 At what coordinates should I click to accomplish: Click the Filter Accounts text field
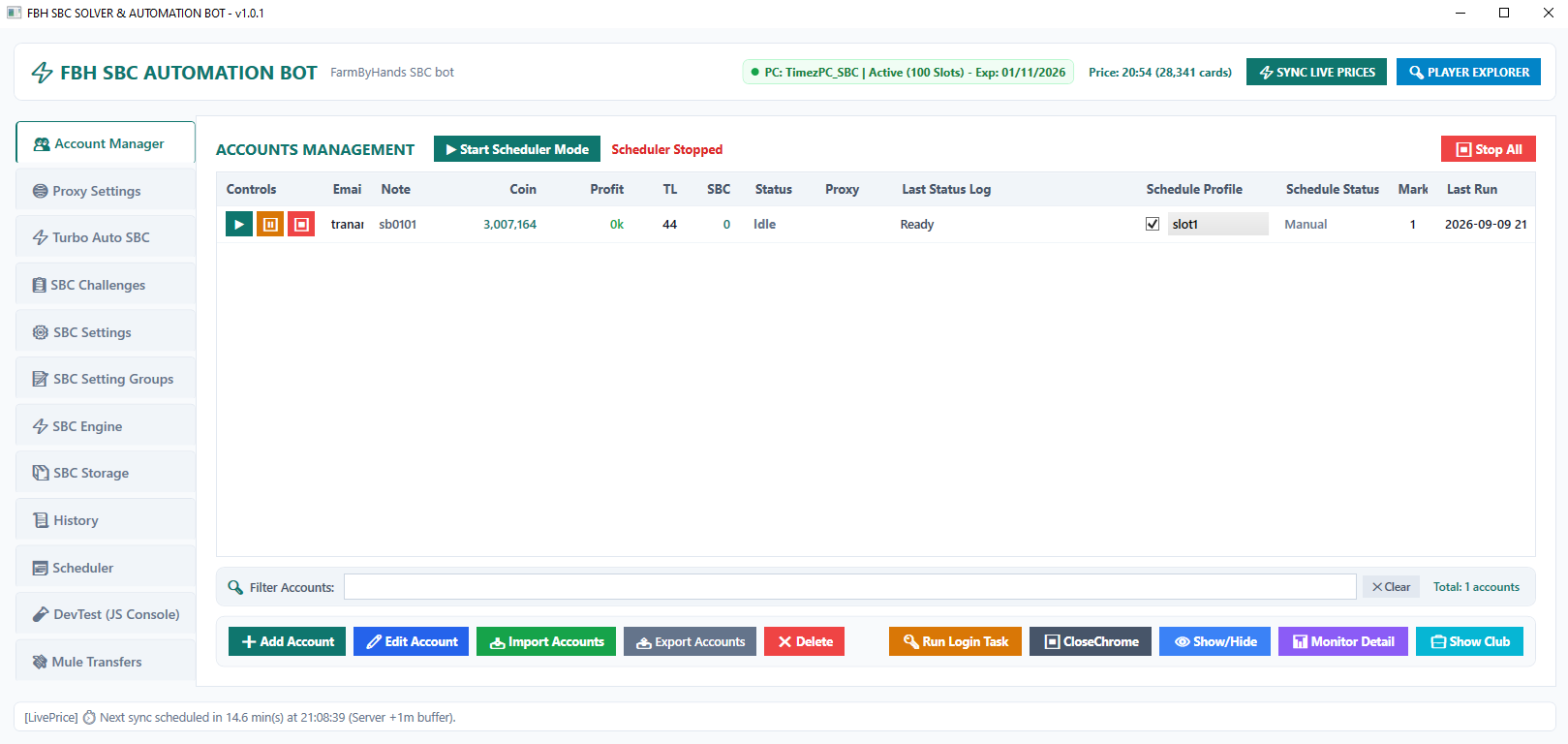click(x=849, y=587)
